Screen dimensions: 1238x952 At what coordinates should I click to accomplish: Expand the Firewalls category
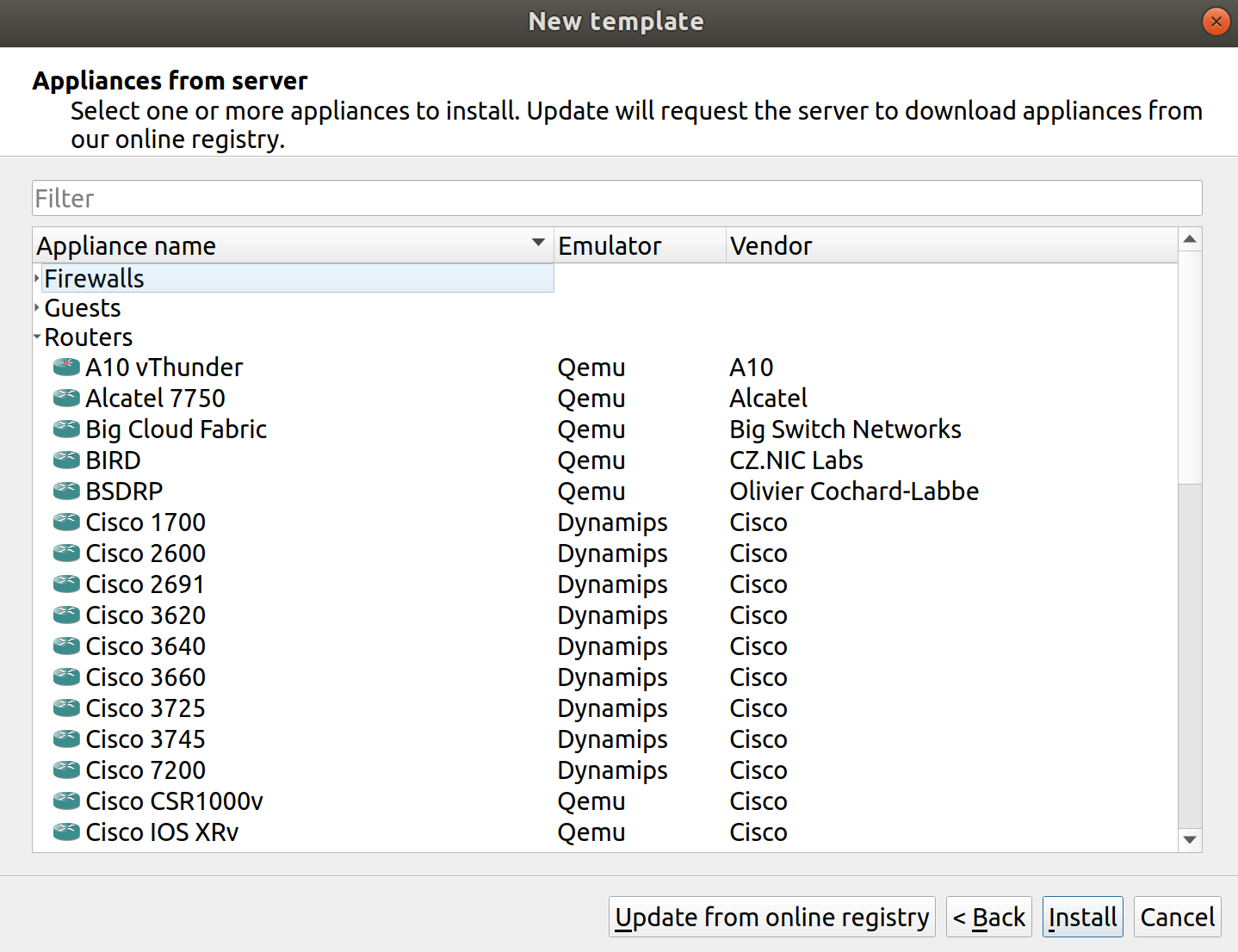click(x=35, y=278)
